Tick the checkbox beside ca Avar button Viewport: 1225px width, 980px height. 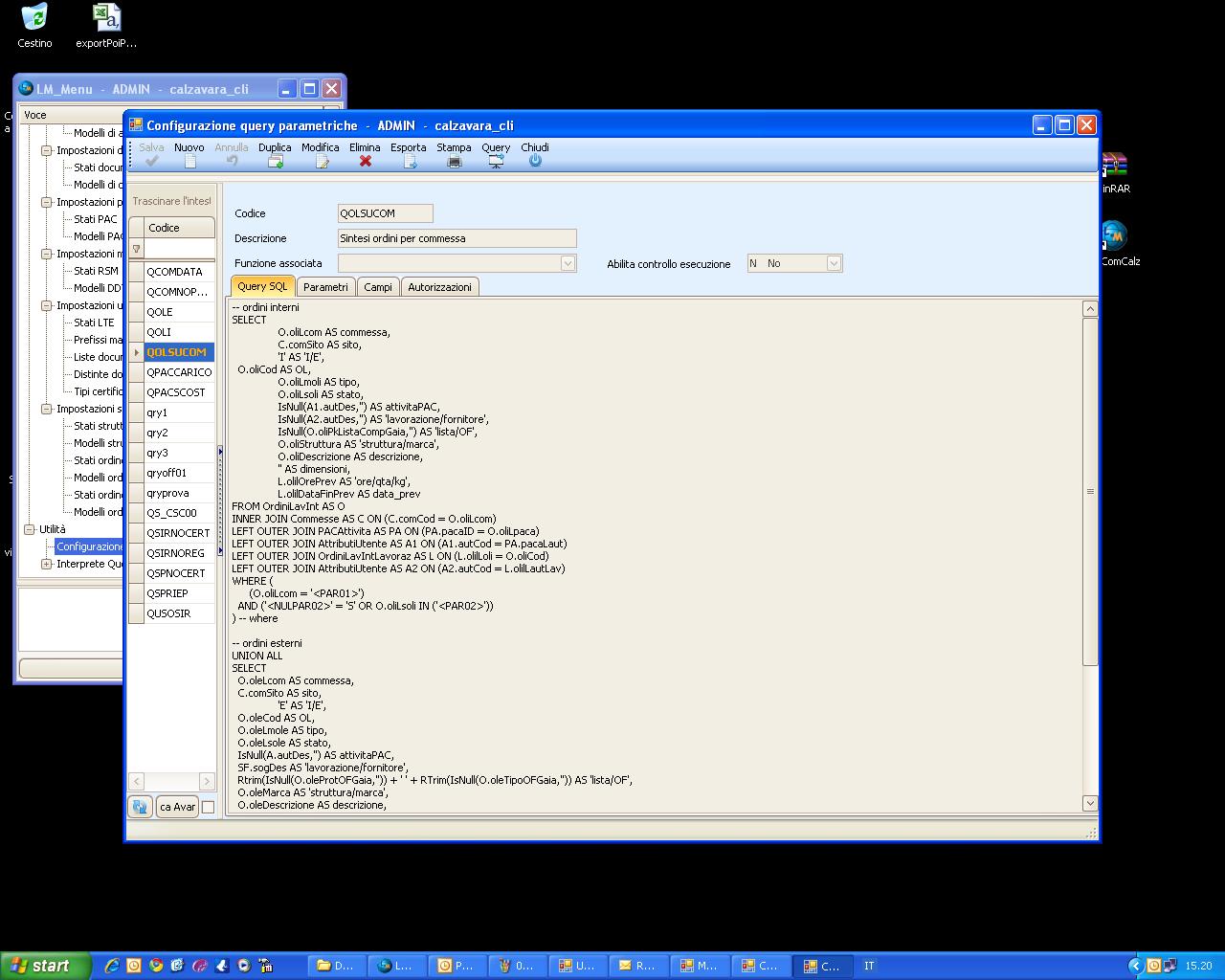208,807
